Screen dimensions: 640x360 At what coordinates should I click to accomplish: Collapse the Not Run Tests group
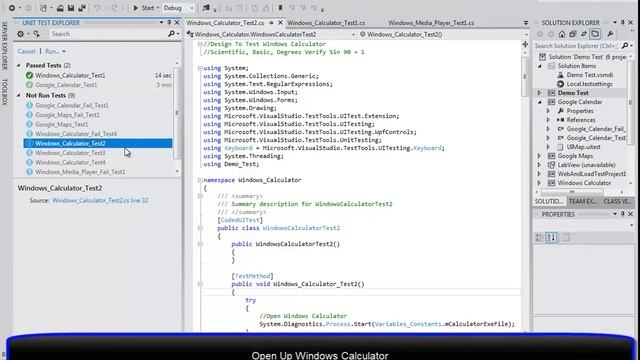(19, 95)
